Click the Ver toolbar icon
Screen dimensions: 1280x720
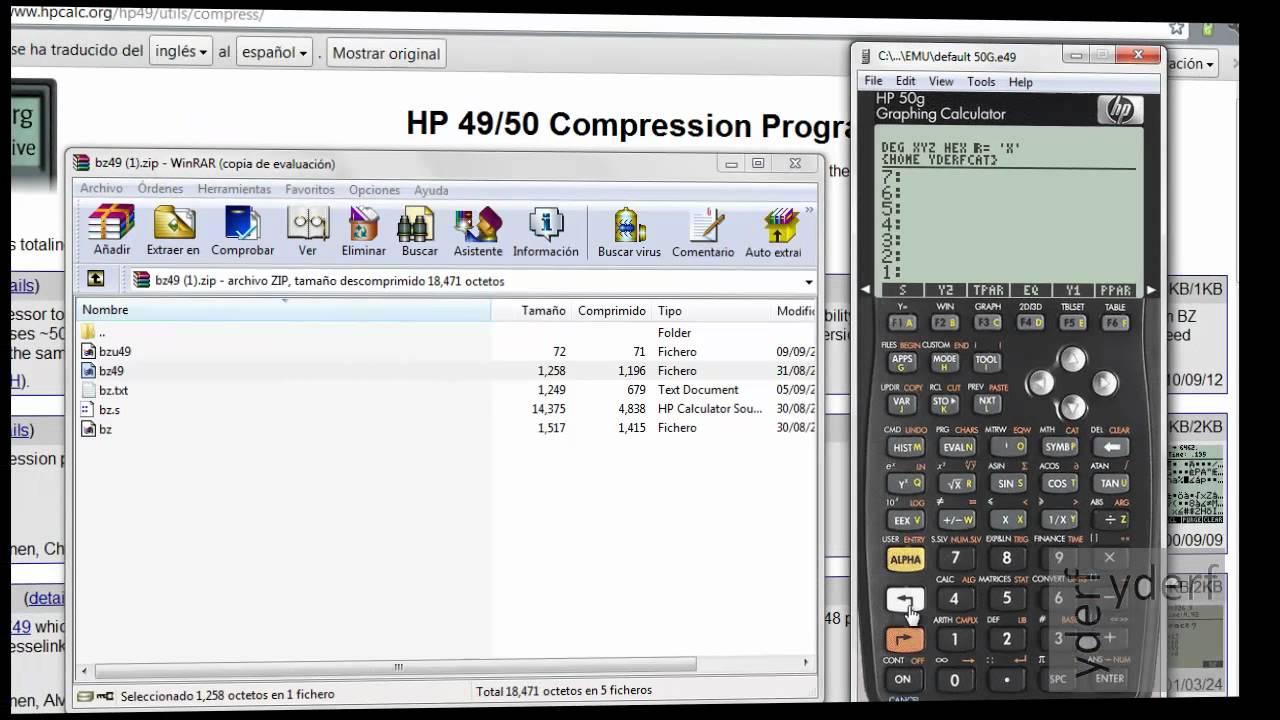(307, 232)
